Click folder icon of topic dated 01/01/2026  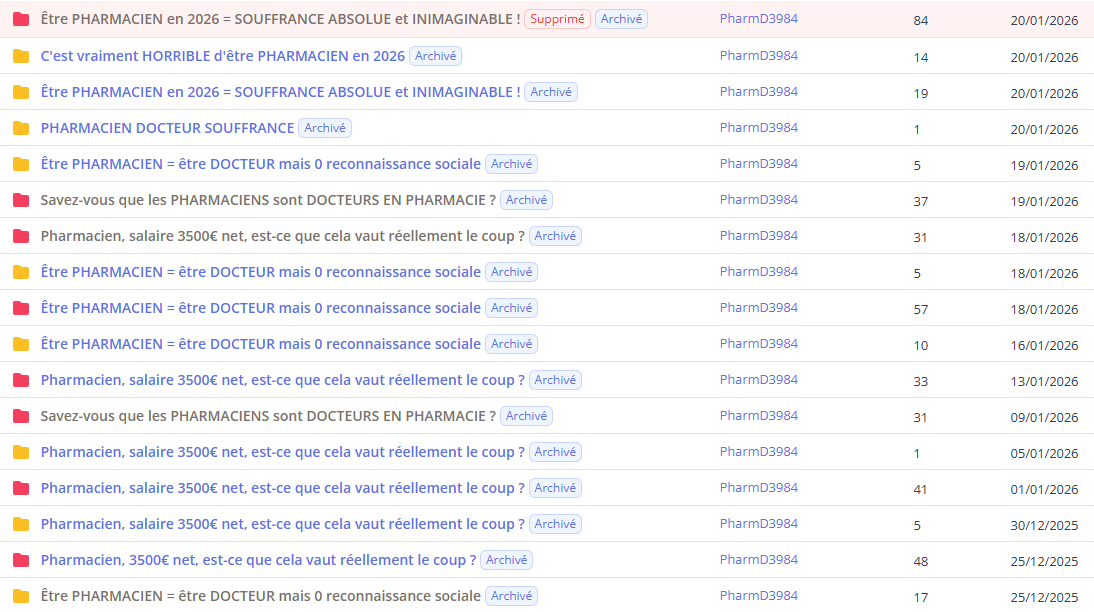click(21, 488)
